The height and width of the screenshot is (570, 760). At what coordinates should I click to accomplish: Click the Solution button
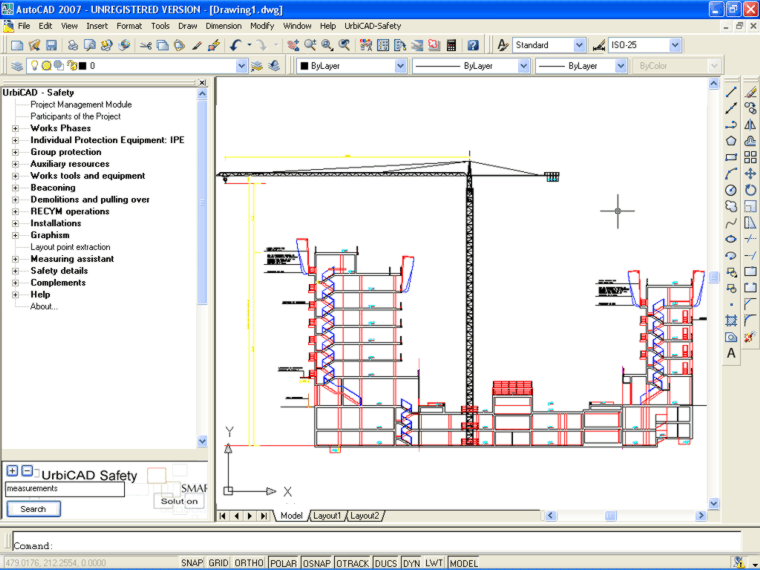tap(179, 501)
